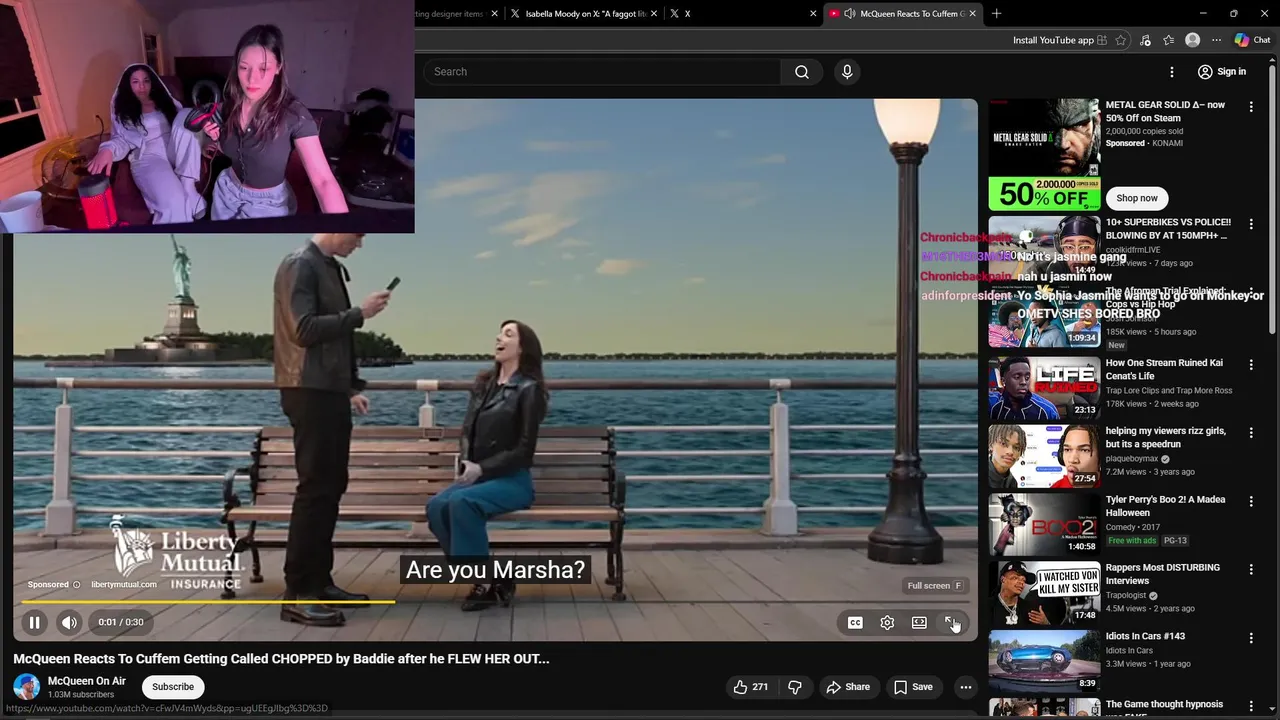Open more actions menu beside Save
Viewport: 1280px width, 720px height.
pos(965,687)
